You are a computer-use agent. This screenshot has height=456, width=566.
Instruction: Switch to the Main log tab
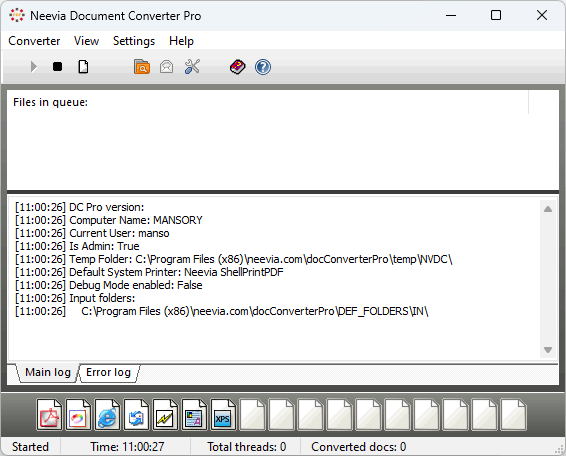(48, 372)
